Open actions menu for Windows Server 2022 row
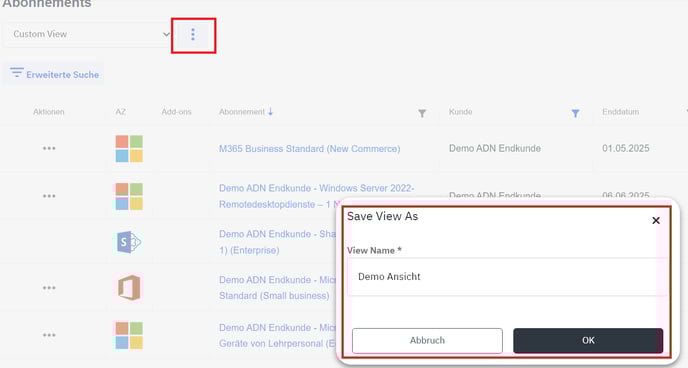Image resolution: width=688 pixels, height=368 pixels. pyautogui.click(x=49, y=196)
